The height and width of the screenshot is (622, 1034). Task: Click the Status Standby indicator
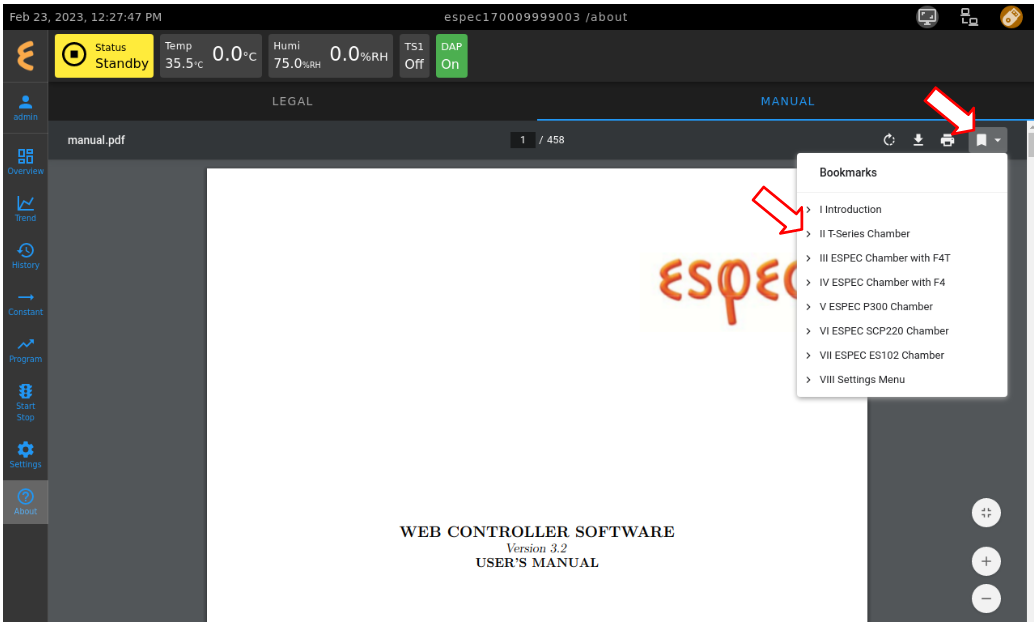click(104, 56)
